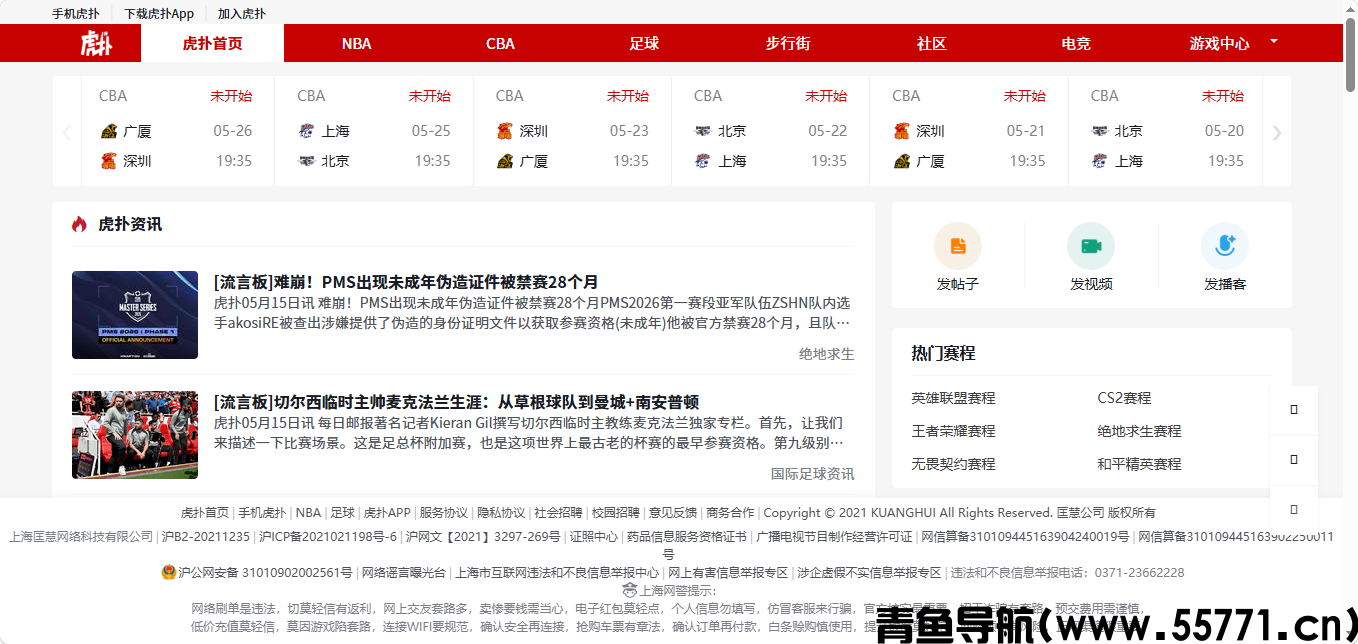Switch to the CBA navbar tab
The image size is (1358, 644).
tap(500, 43)
